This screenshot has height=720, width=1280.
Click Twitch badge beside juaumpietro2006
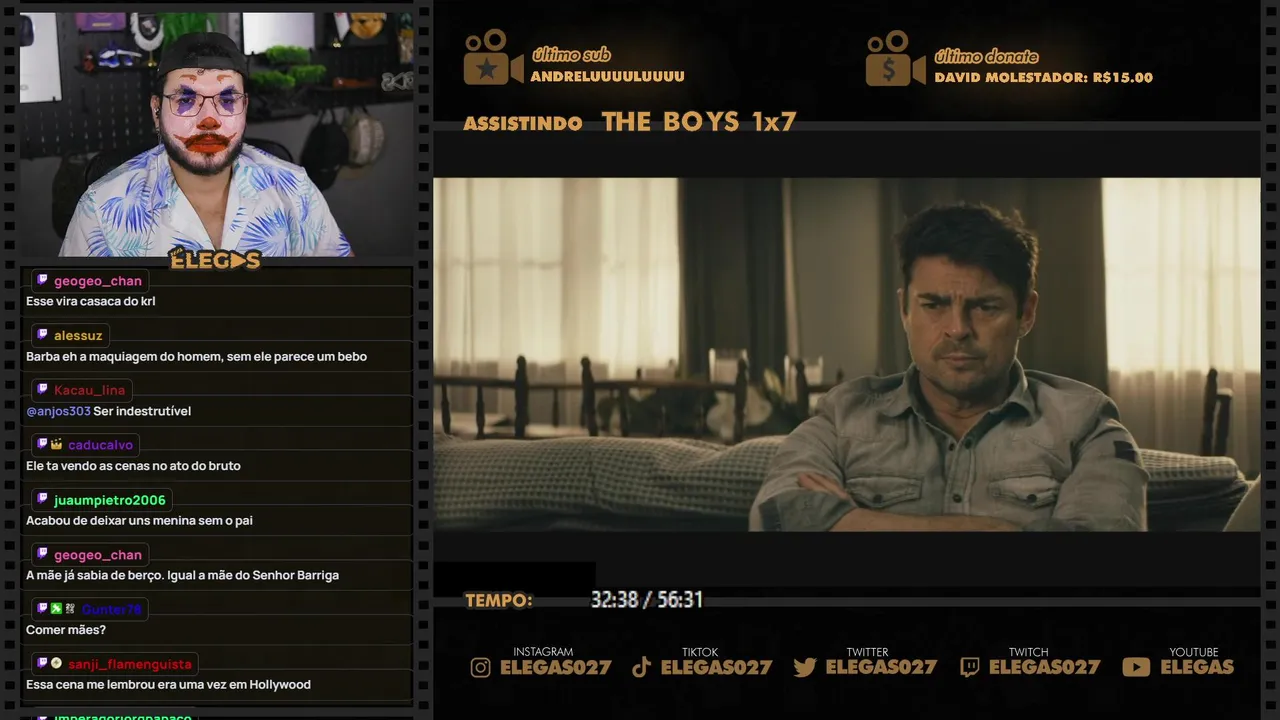point(42,499)
